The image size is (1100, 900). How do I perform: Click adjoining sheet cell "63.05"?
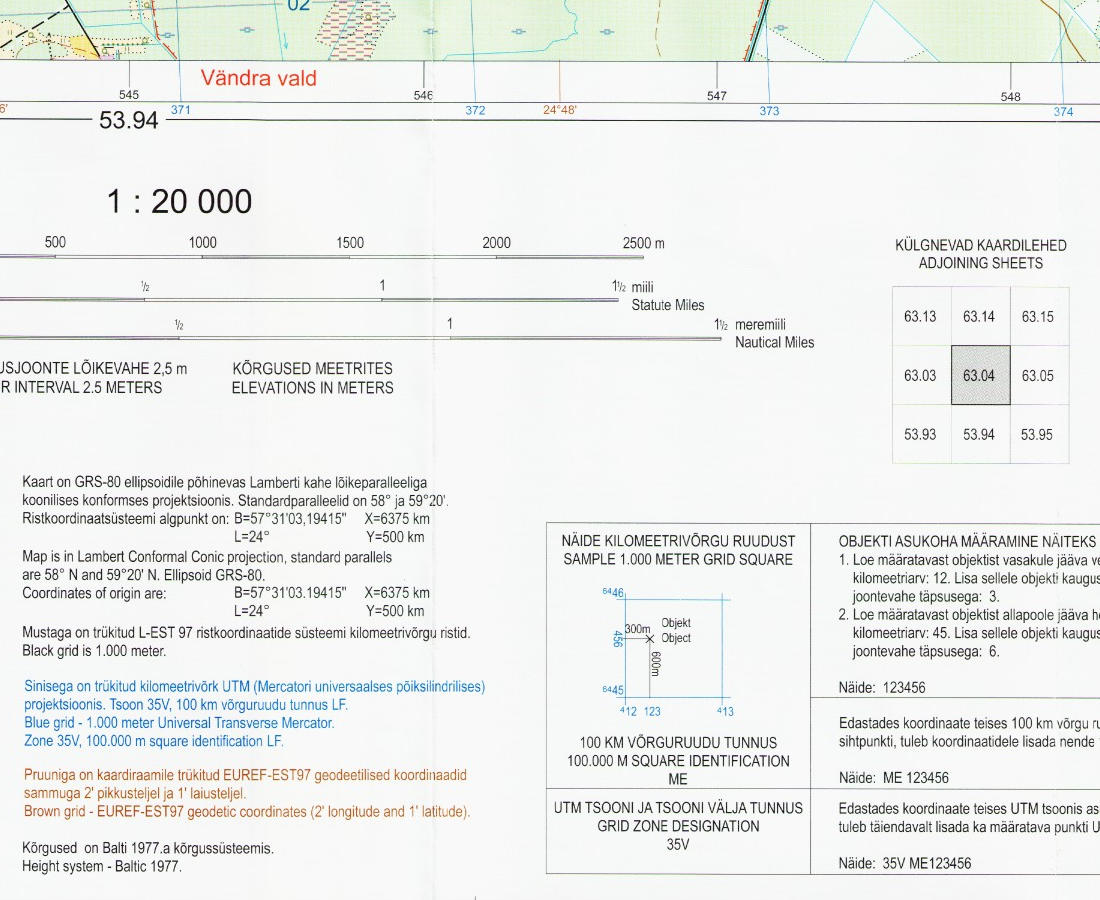pos(1038,375)
